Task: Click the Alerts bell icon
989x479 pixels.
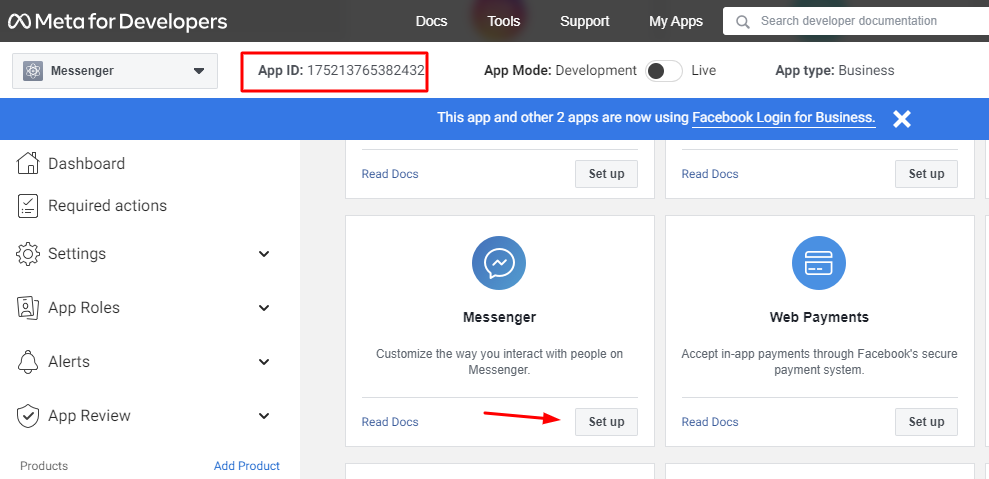Action: coord(27,362)
